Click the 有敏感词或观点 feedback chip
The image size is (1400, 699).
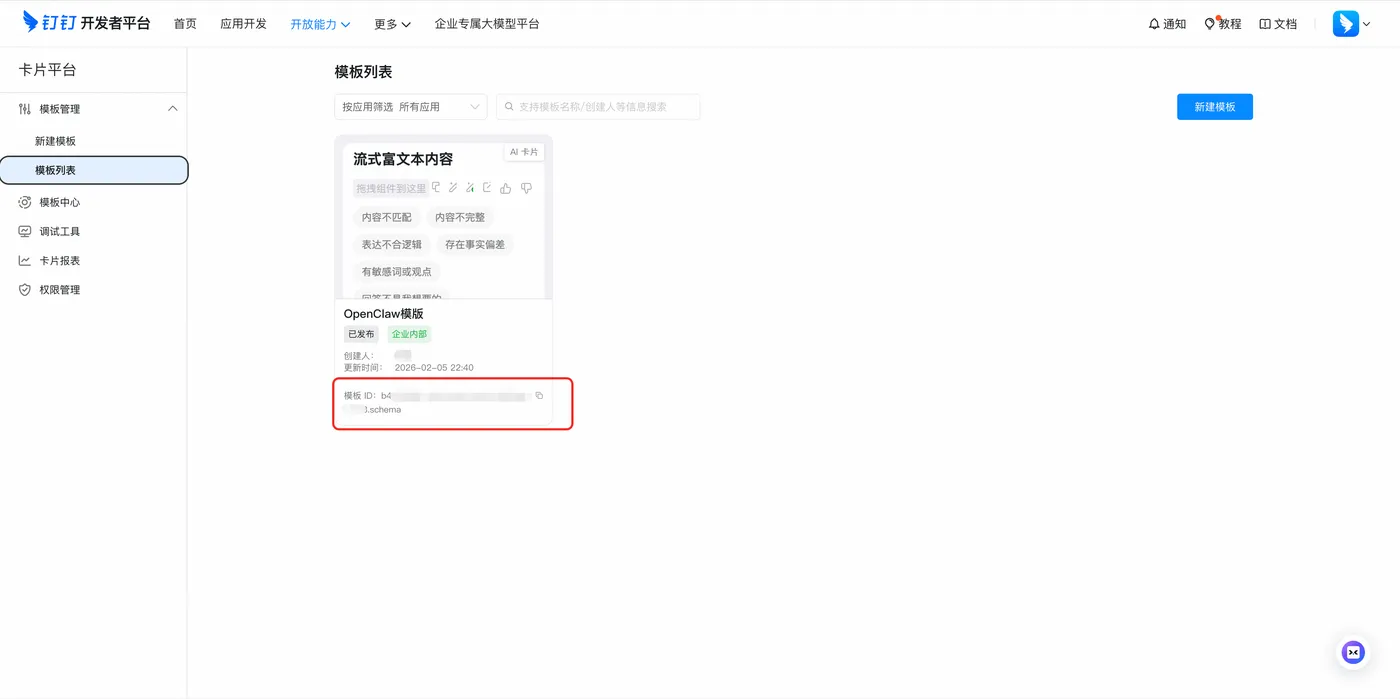[x=397, y=271]
